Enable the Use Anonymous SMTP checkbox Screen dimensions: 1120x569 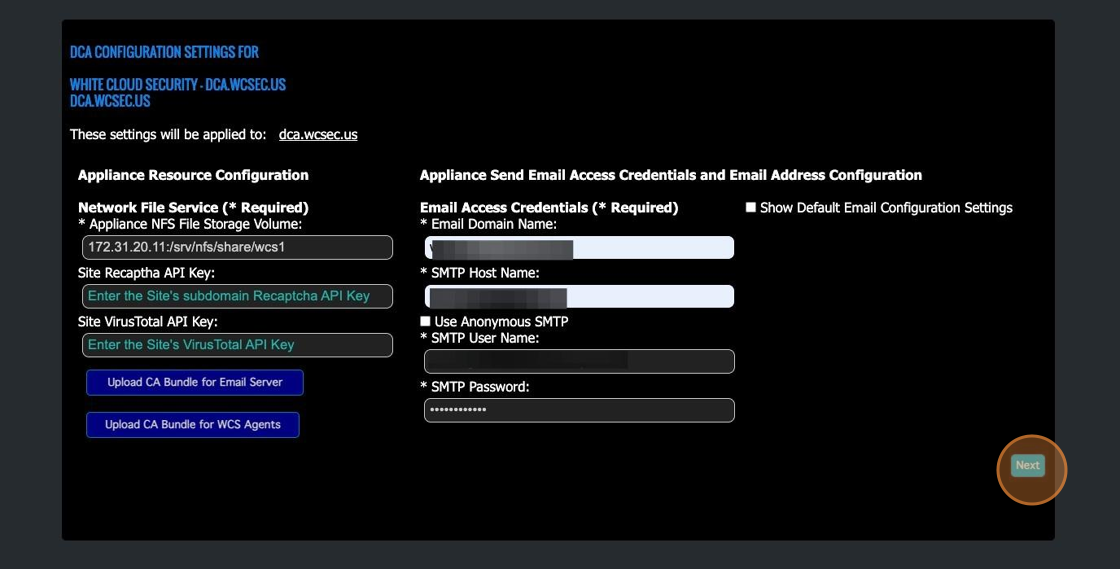click(425, 322)
